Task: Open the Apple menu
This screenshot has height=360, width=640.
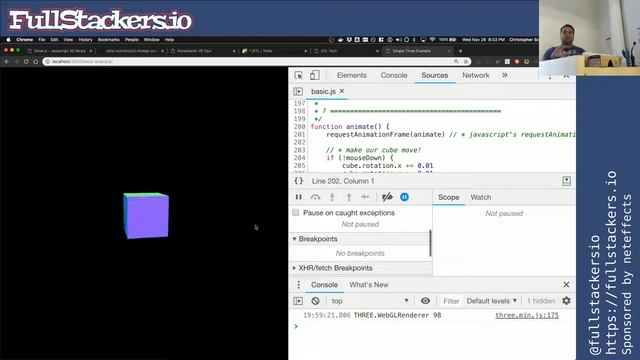Action: 8,40
